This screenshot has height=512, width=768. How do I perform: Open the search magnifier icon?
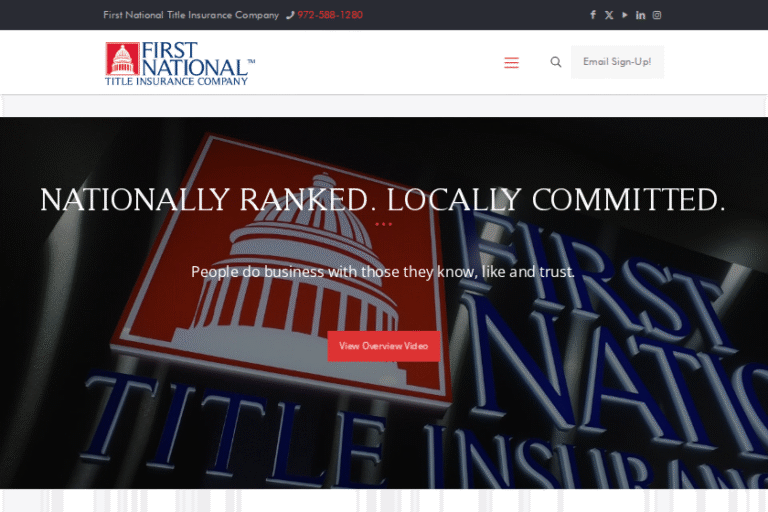pos(556,62)
